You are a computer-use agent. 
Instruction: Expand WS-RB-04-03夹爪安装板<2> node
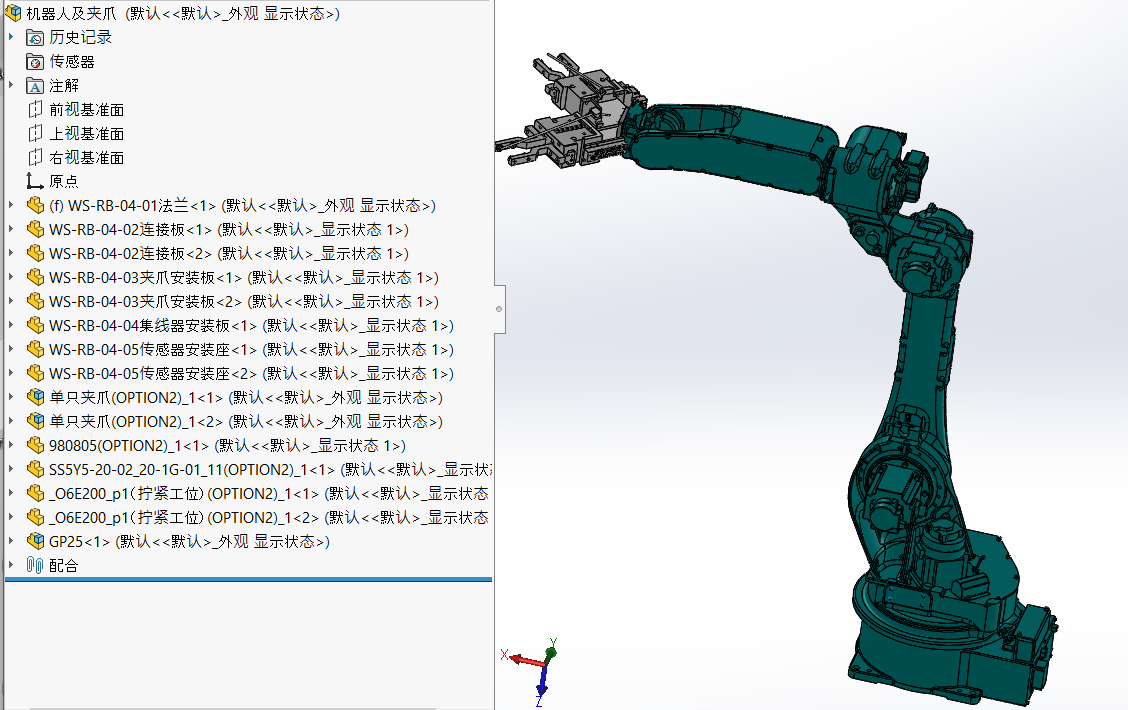pos(11,301)
